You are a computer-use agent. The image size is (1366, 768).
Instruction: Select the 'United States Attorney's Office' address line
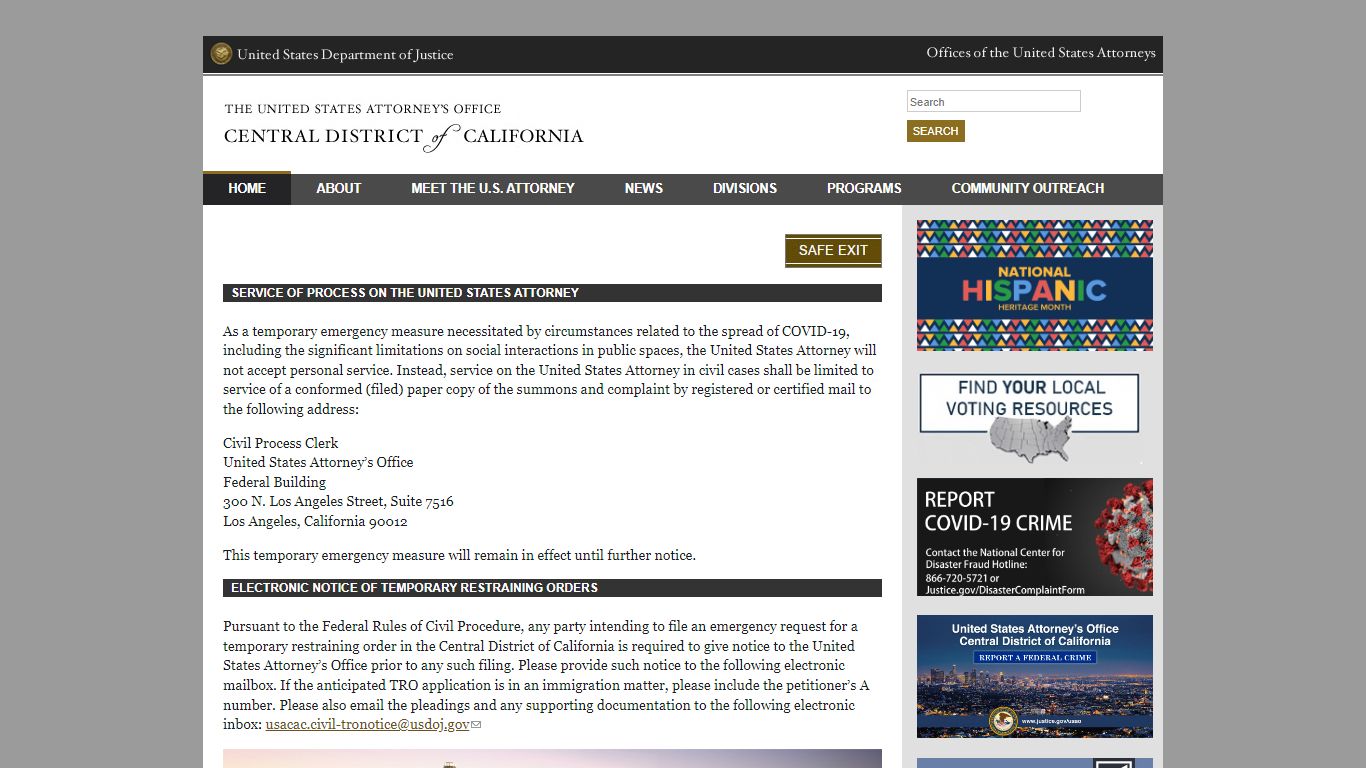pyautogui.click(x=318, y=462)
